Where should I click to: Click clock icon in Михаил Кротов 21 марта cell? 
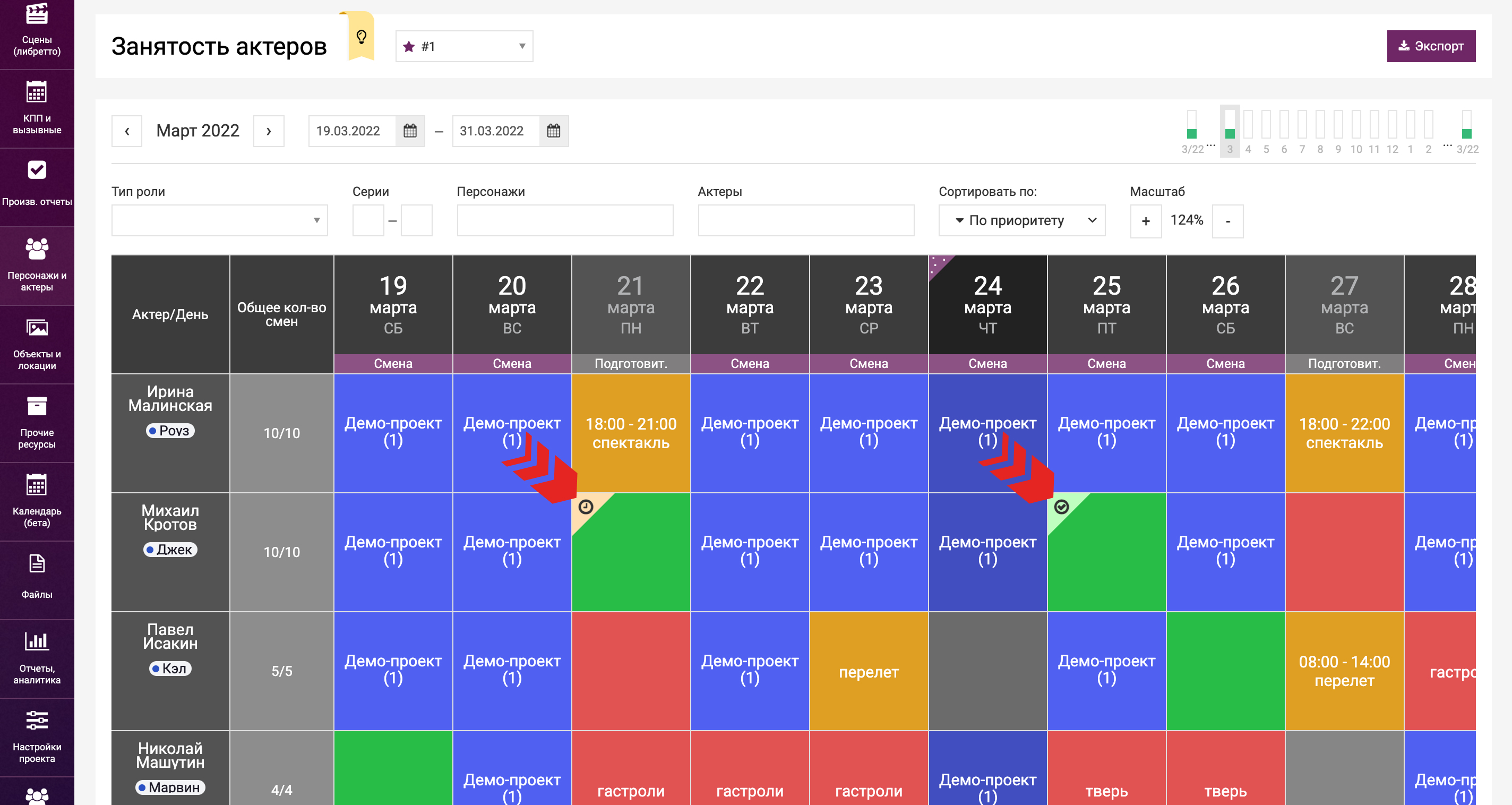click(586, 507)
